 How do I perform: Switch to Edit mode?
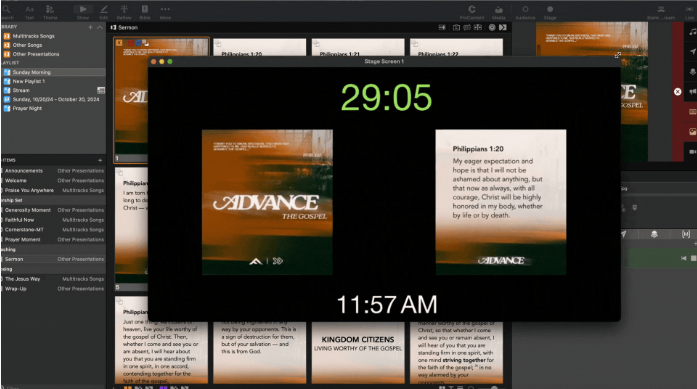104,12
